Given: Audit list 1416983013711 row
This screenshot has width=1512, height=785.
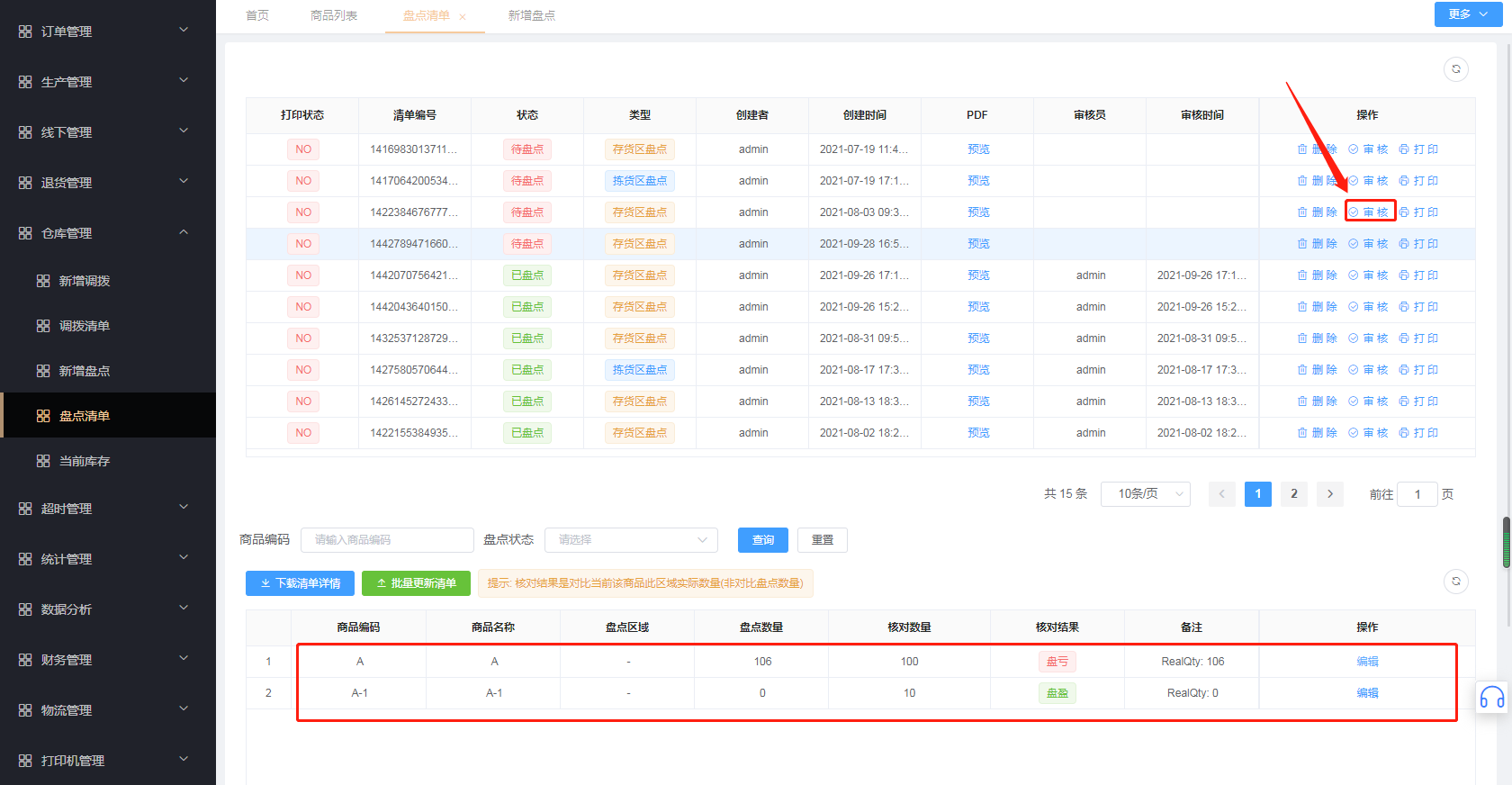Looking at the screenshot, I should point(1368,149).
